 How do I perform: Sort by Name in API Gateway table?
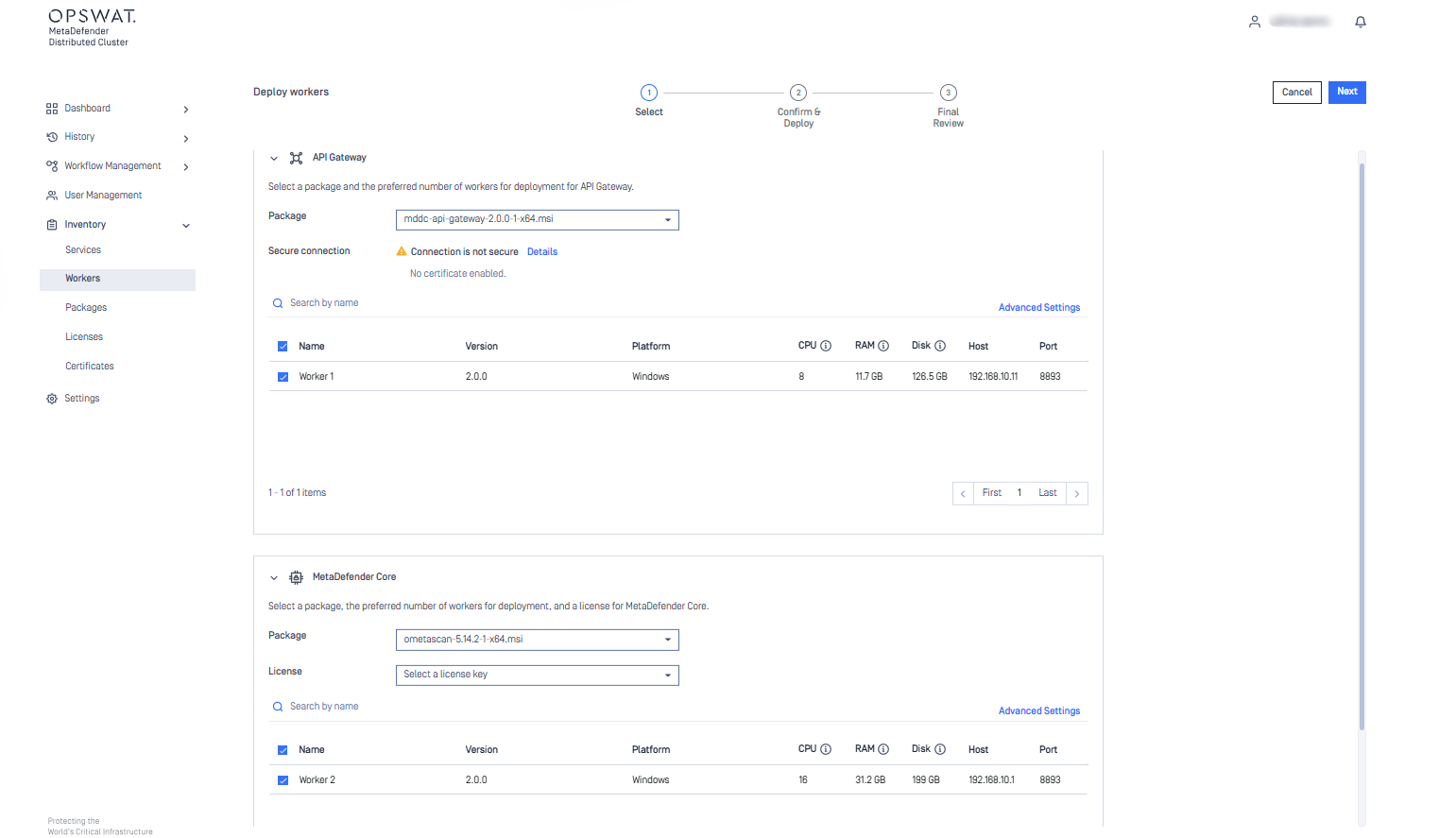(x=312, y=347)
